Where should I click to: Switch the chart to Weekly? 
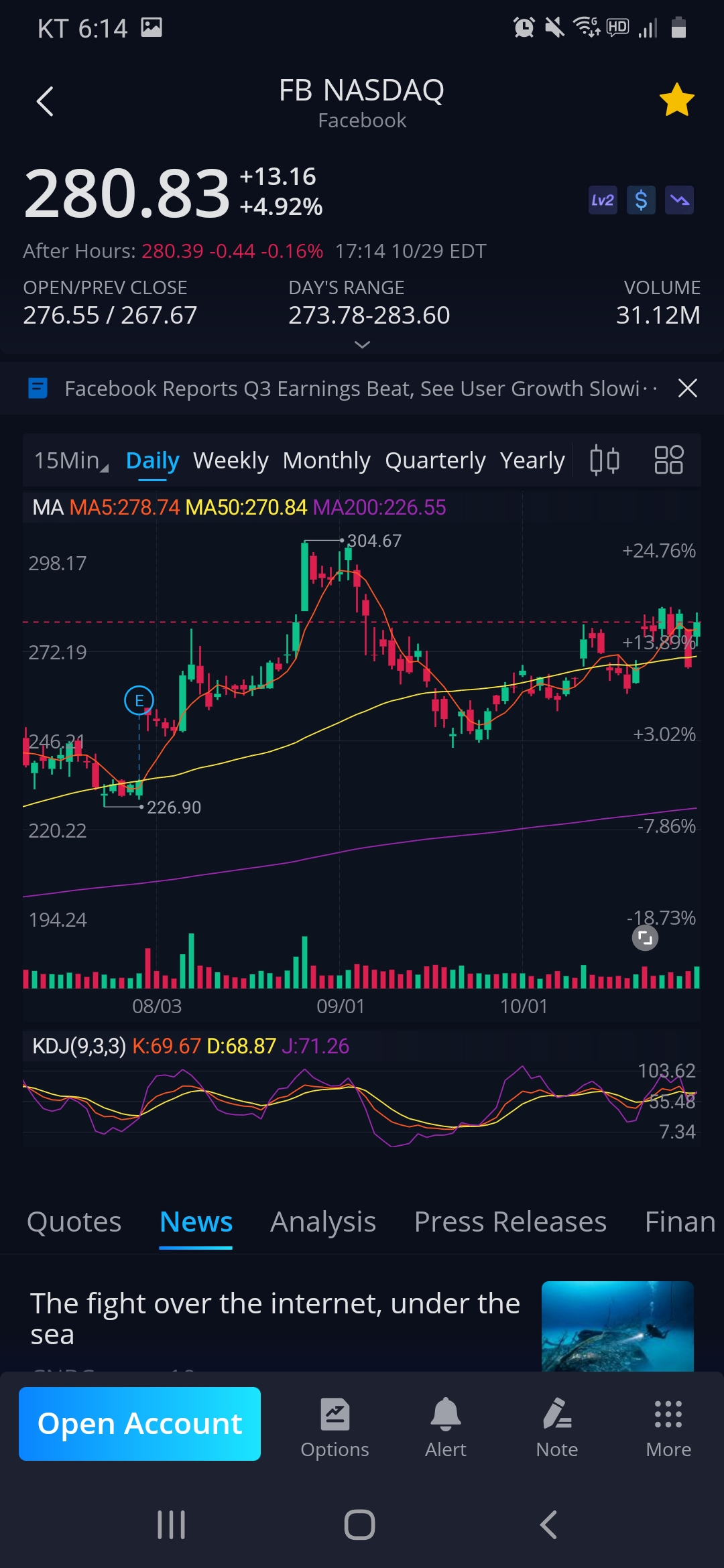(231, 461)
